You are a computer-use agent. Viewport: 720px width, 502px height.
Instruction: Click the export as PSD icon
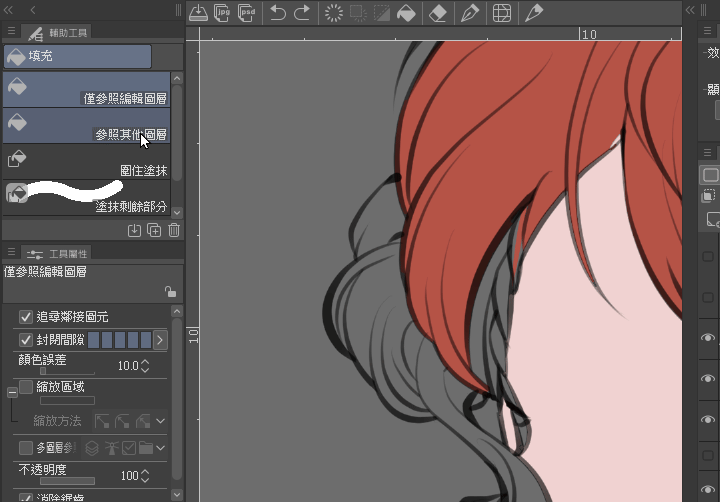[x=244, y=13]
